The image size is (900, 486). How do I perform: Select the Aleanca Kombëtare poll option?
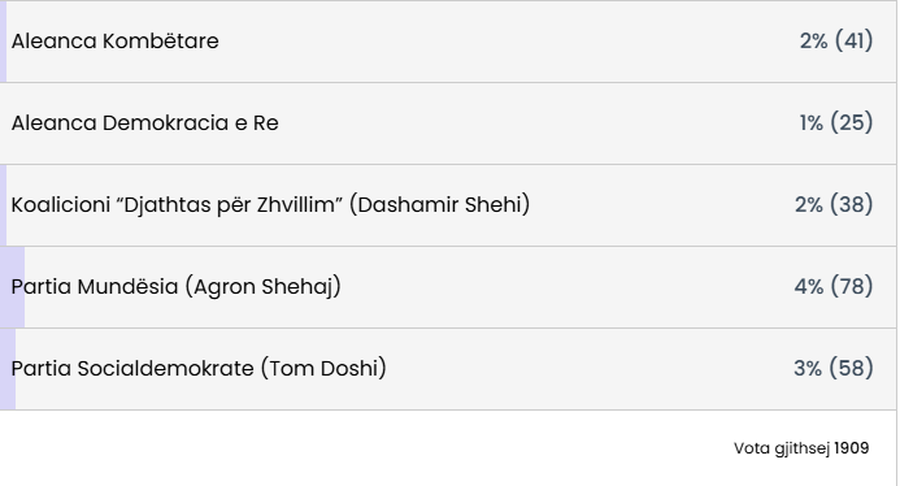tap(115, 41)
